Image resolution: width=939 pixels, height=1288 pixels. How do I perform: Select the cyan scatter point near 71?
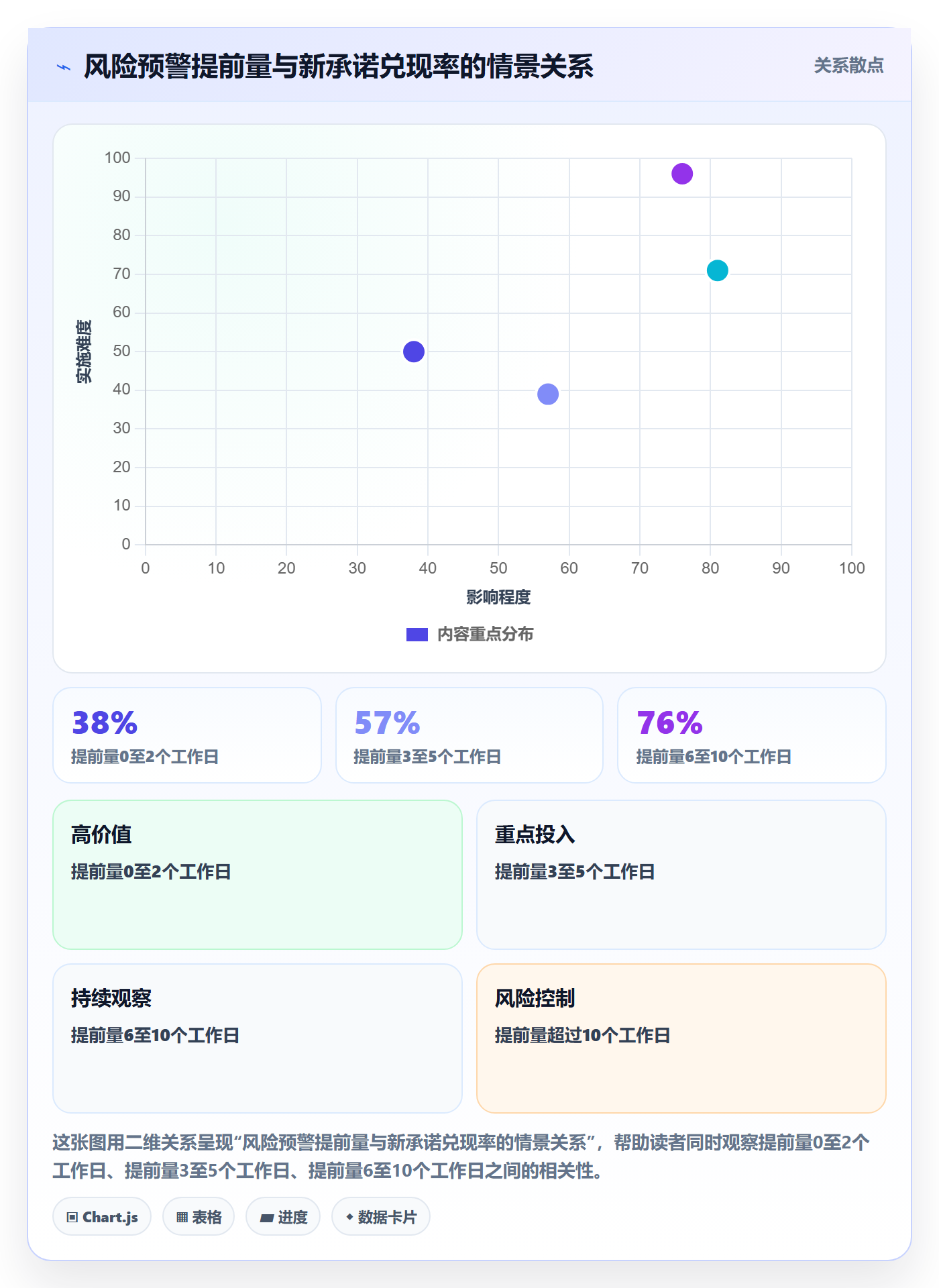point(718,270)
